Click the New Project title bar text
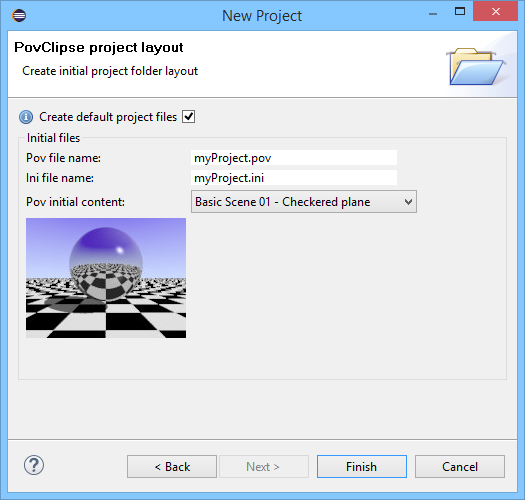The image size is (525, 500). [x=262, y=16]
